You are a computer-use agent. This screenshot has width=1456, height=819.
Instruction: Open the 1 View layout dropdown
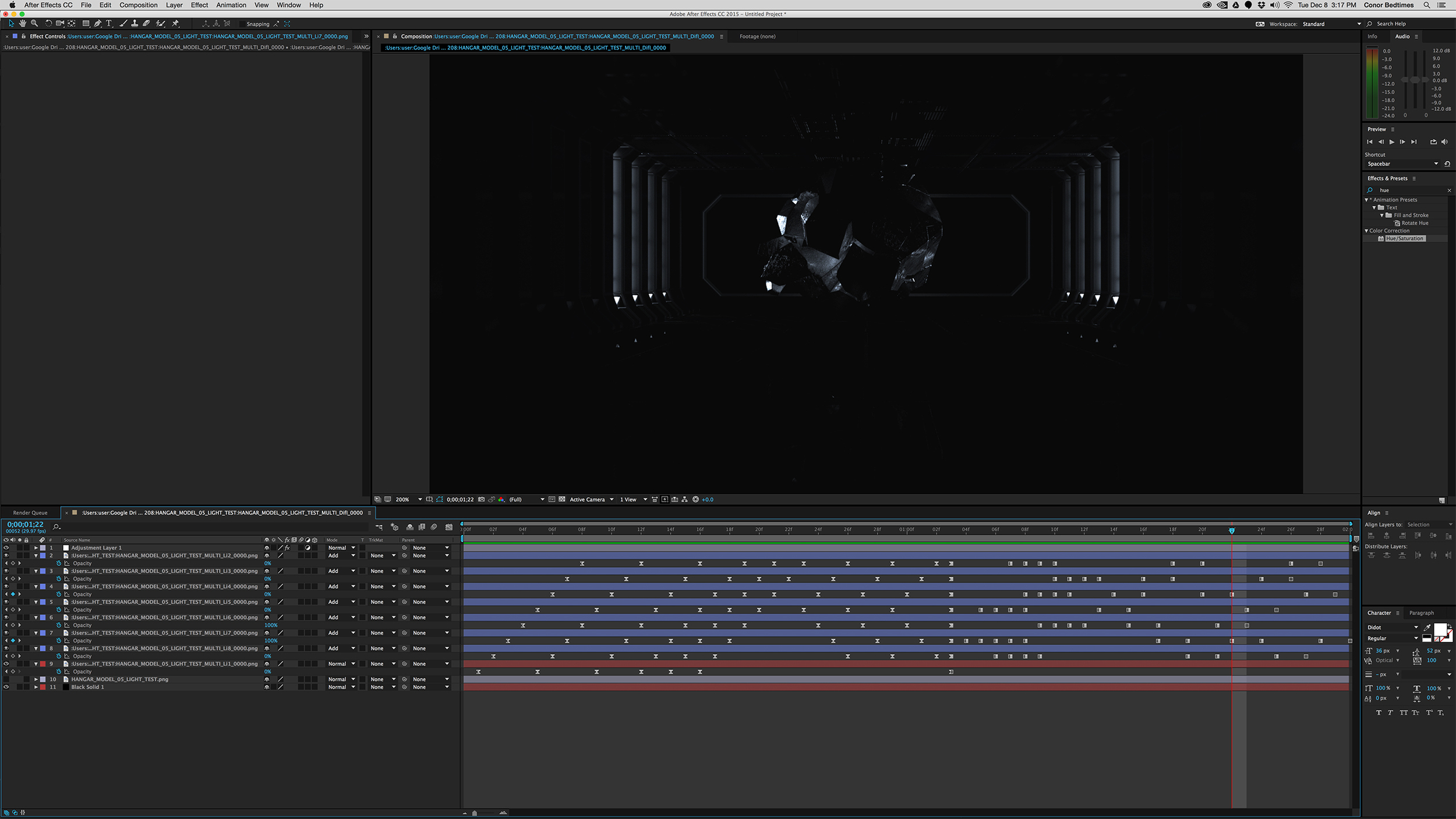(x=633, y=500)
